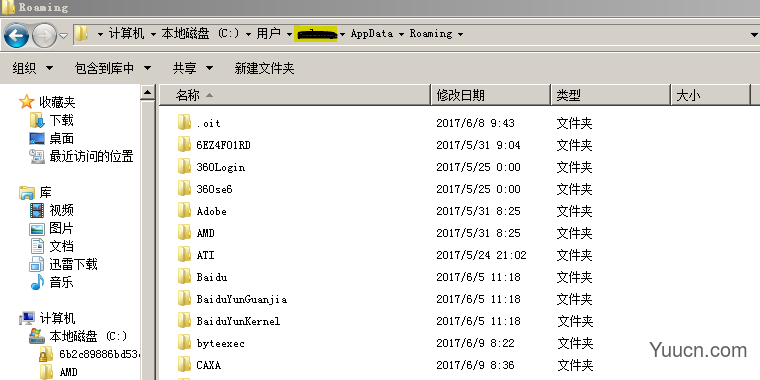This screenshot has width=760, height=380.
Task: Click the navigation pane scroll up arrow
Action: point(148,92)
